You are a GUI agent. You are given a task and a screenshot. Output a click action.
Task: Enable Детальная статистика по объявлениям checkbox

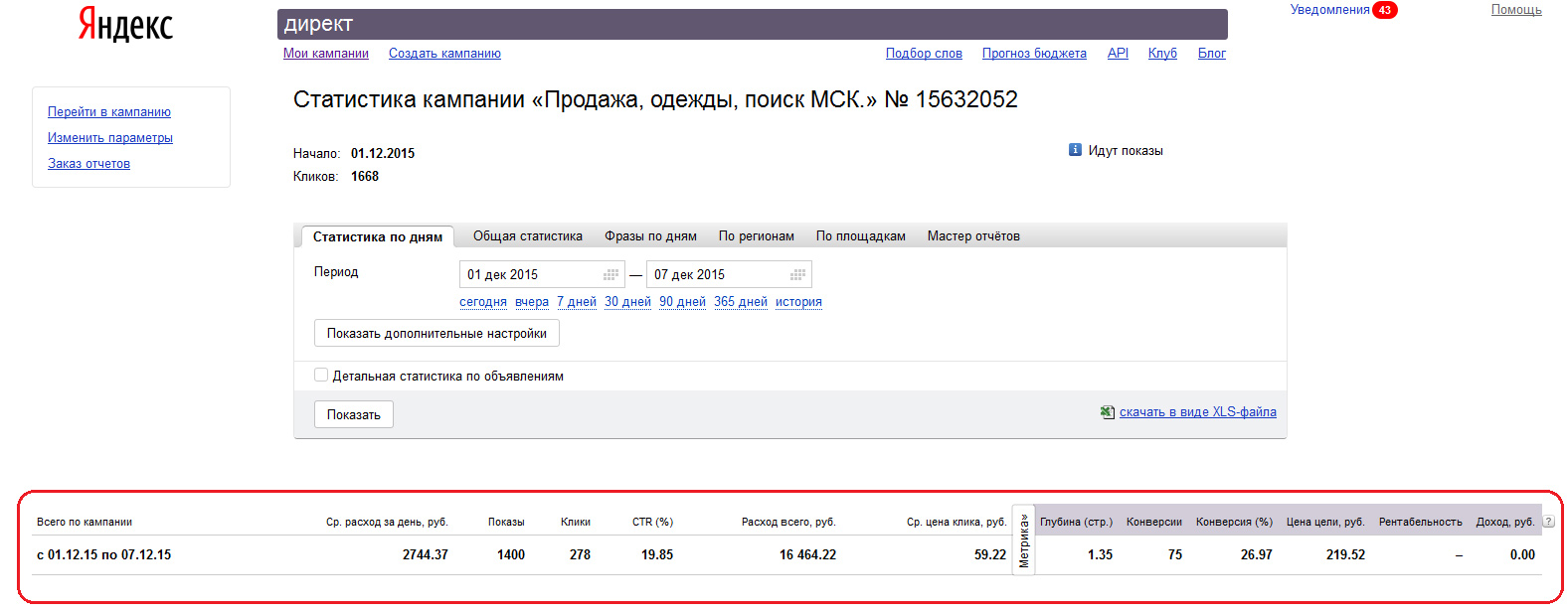(x=321, y=375)
